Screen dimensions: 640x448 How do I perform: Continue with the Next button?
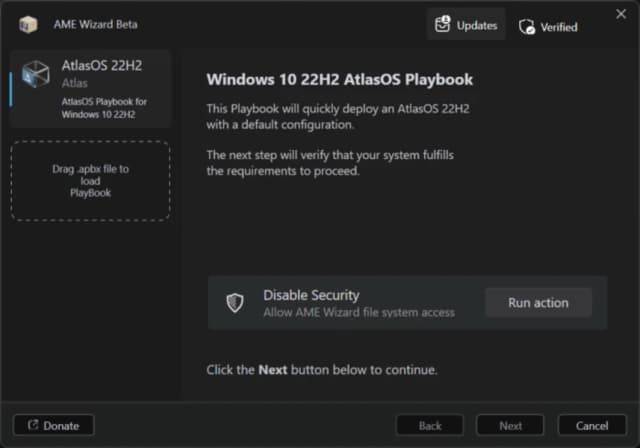[510, 426]
